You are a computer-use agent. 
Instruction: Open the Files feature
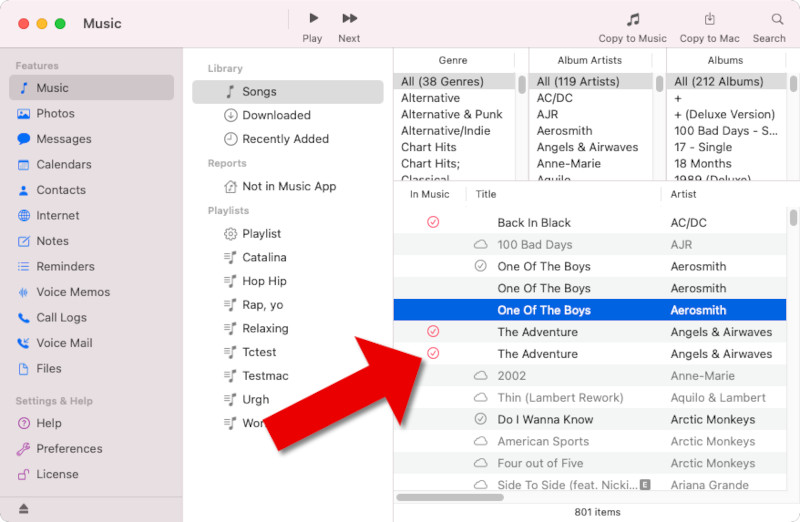click(91, 368)
